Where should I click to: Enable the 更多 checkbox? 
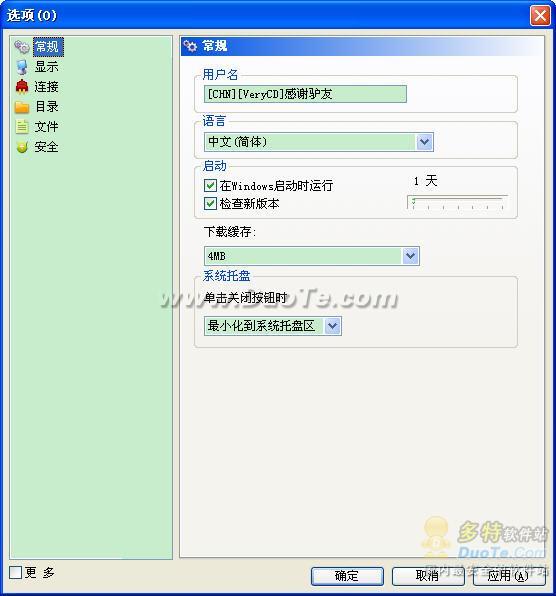tap(16, 572)
